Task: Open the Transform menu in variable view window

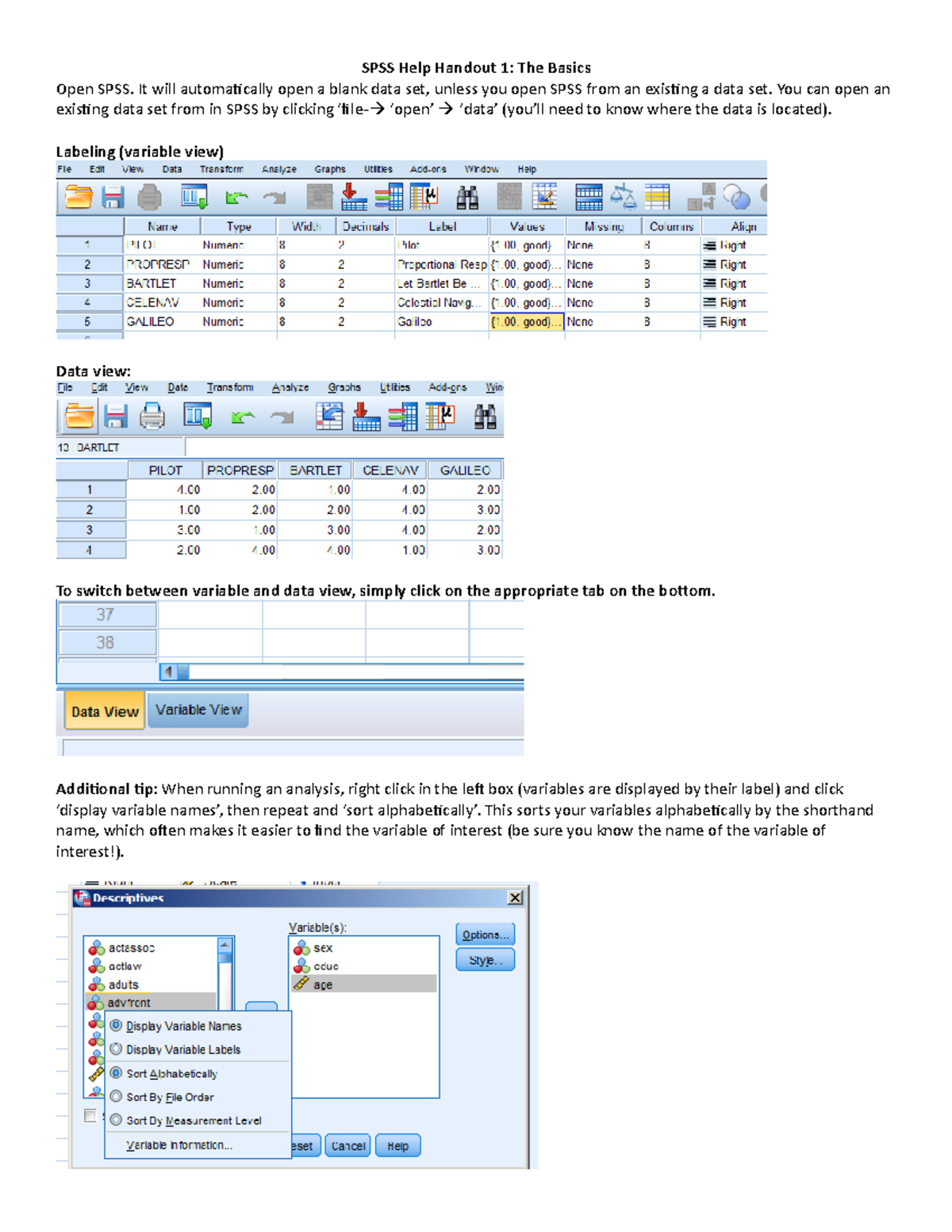Action: pos(221,169)
